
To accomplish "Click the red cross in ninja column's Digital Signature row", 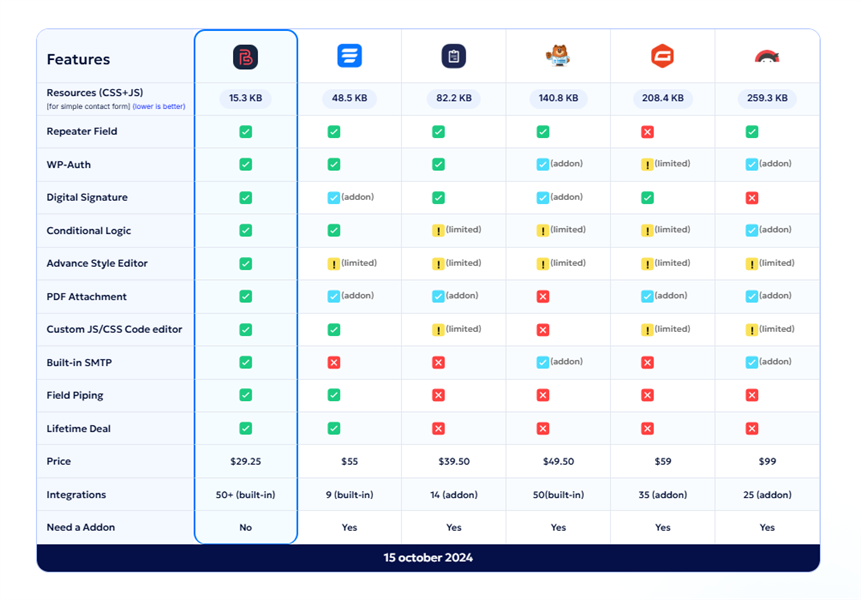I will [x=752, y=198].
